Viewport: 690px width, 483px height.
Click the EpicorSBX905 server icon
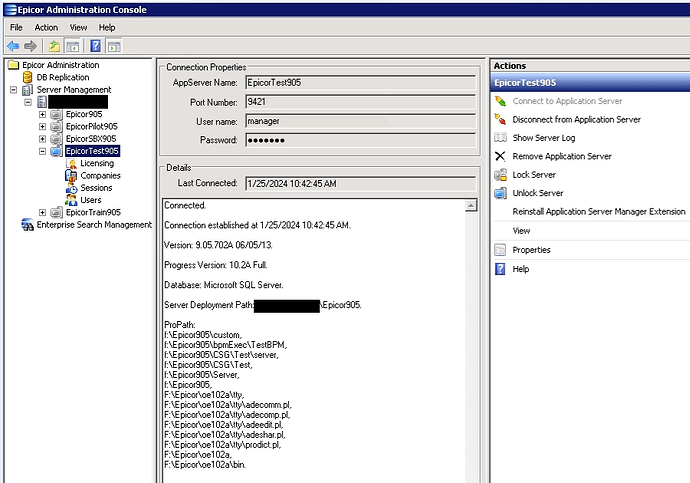56,139
